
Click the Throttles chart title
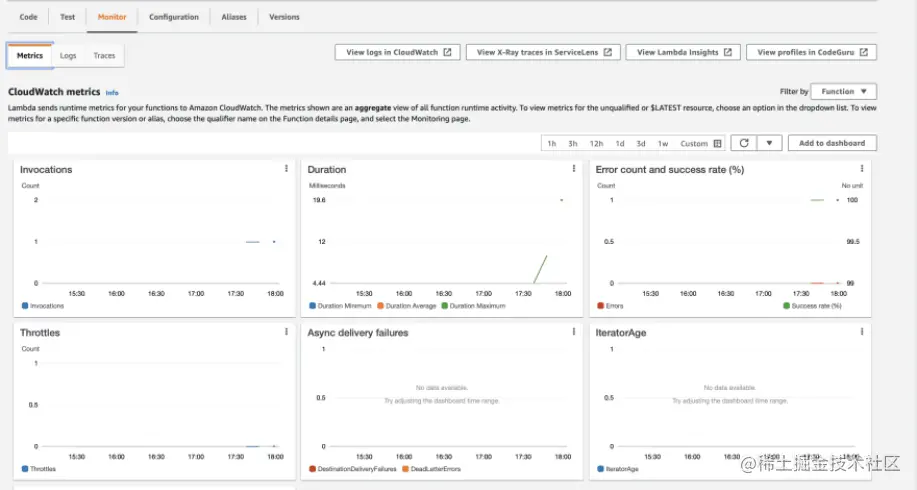tap(40, 333)
